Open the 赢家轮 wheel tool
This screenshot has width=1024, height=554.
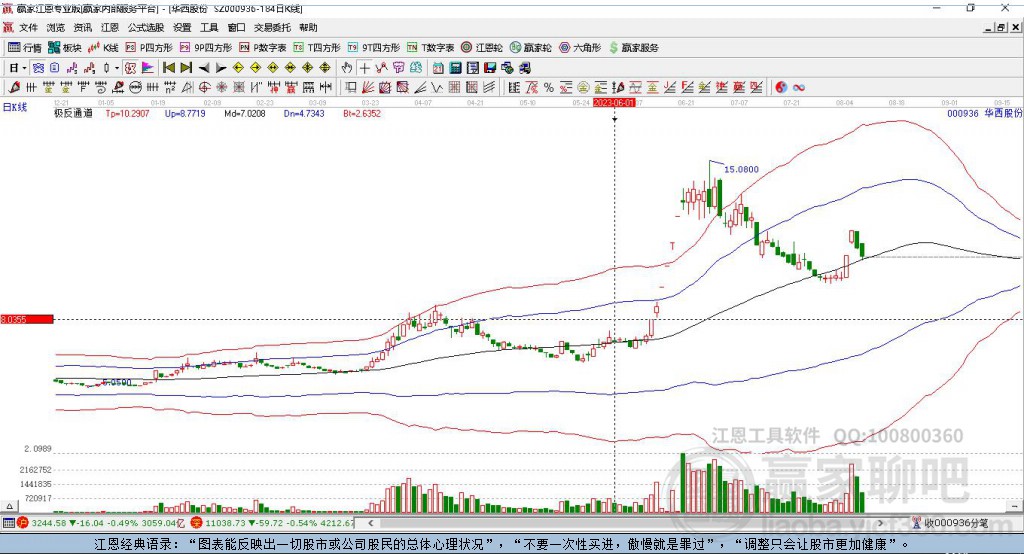530,48
